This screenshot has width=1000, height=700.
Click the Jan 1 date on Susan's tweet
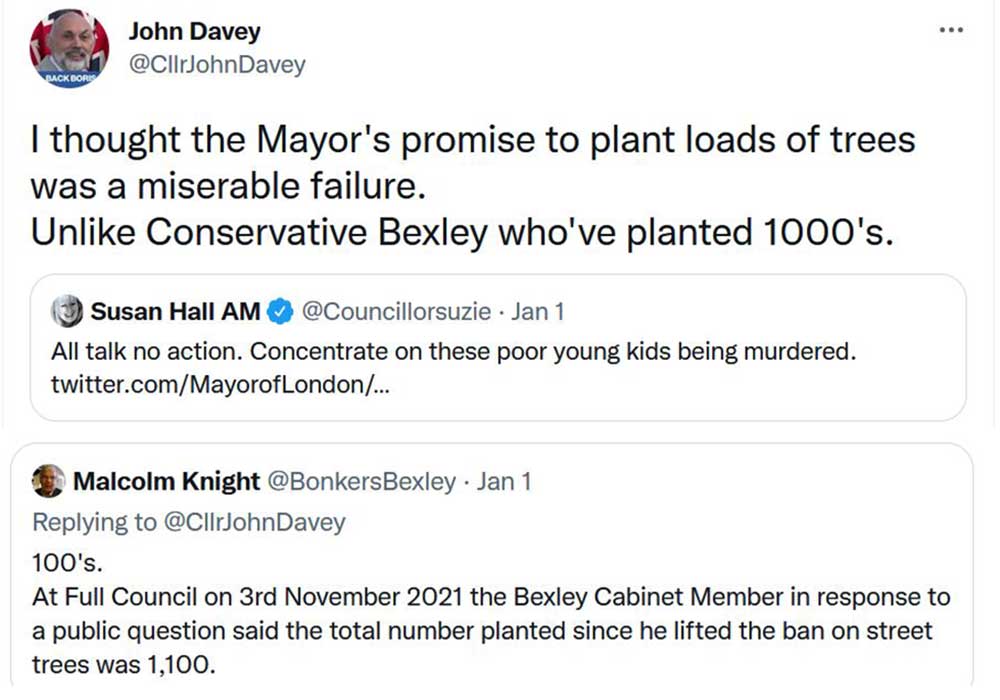[538, 312]
